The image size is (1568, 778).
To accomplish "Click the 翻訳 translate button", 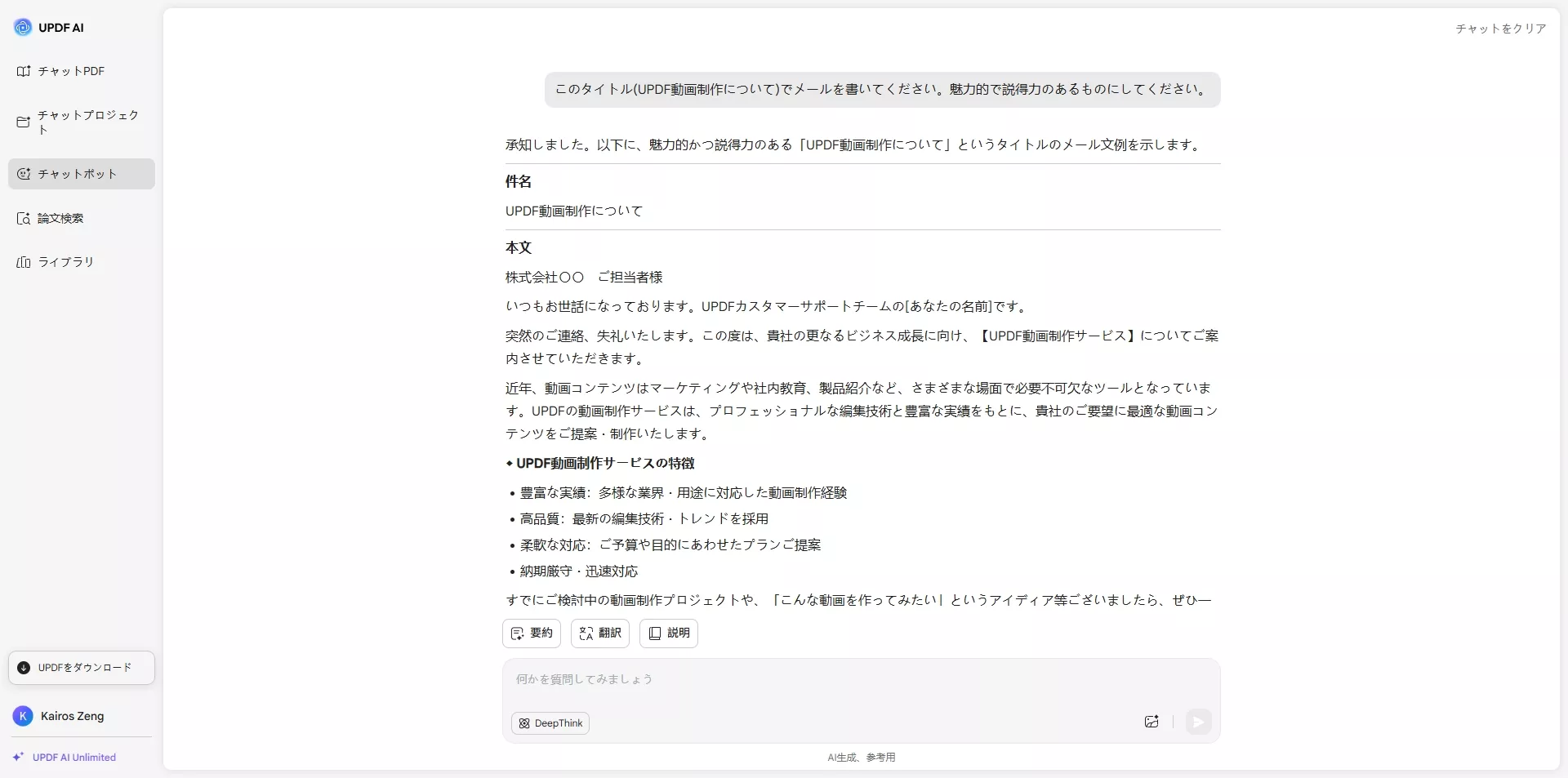I will (600, 634).
